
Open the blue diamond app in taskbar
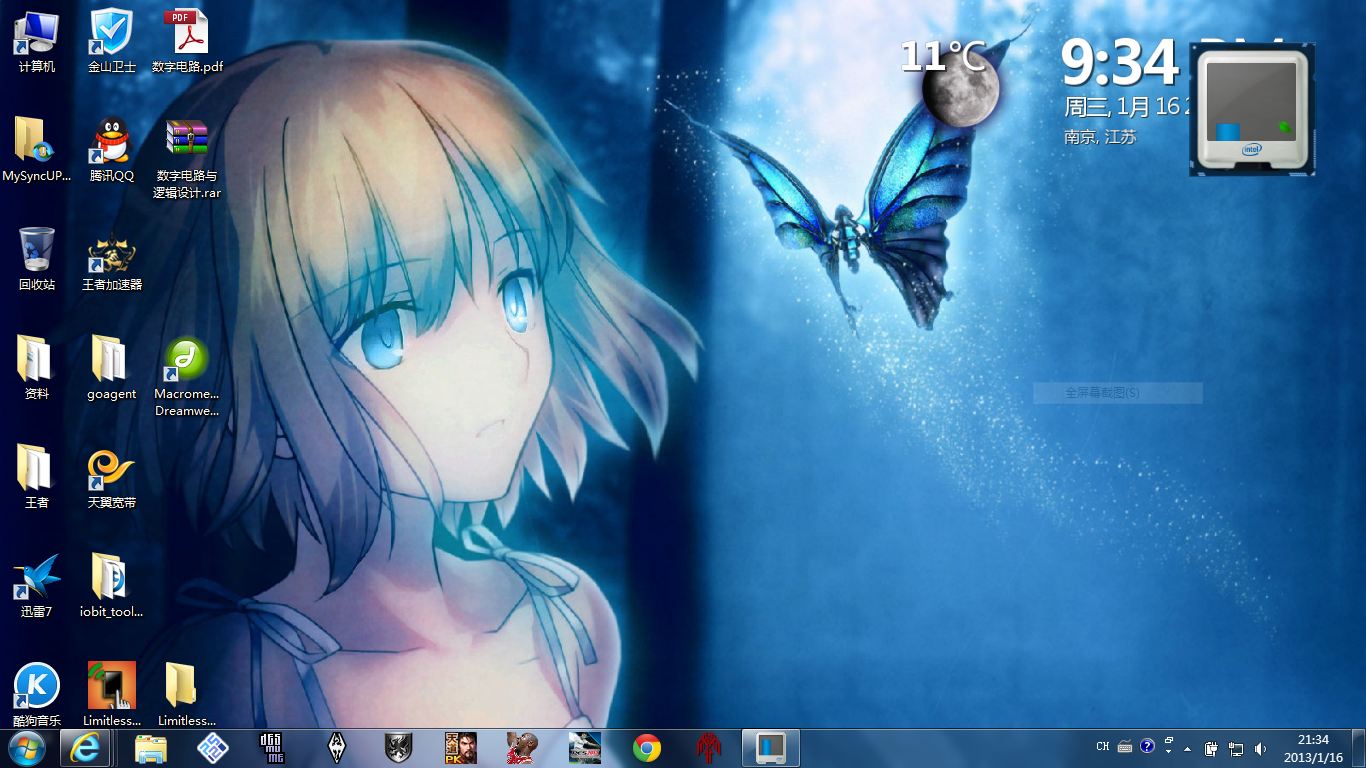tap(211, 748)
